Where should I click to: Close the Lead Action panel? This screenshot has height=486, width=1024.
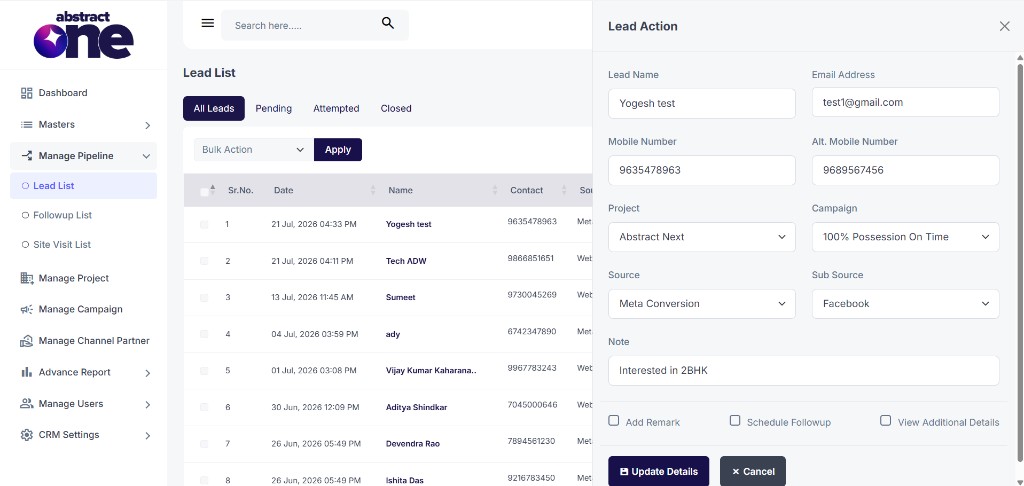(1004, 26)
